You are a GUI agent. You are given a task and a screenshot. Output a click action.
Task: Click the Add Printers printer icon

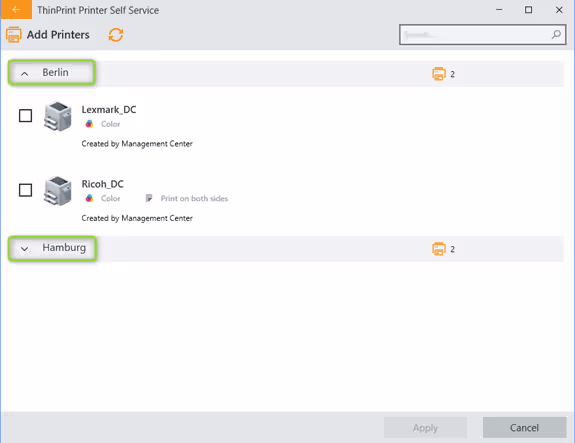coord(14,35)
